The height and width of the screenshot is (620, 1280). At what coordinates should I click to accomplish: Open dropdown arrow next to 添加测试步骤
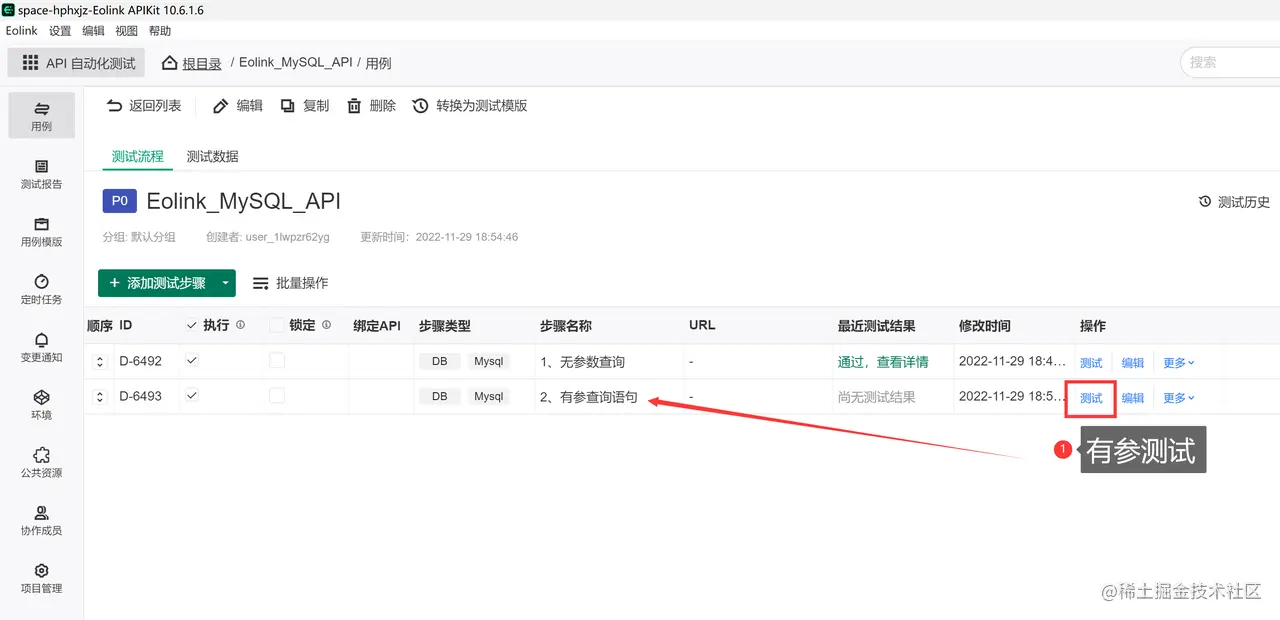pos(226,283)
